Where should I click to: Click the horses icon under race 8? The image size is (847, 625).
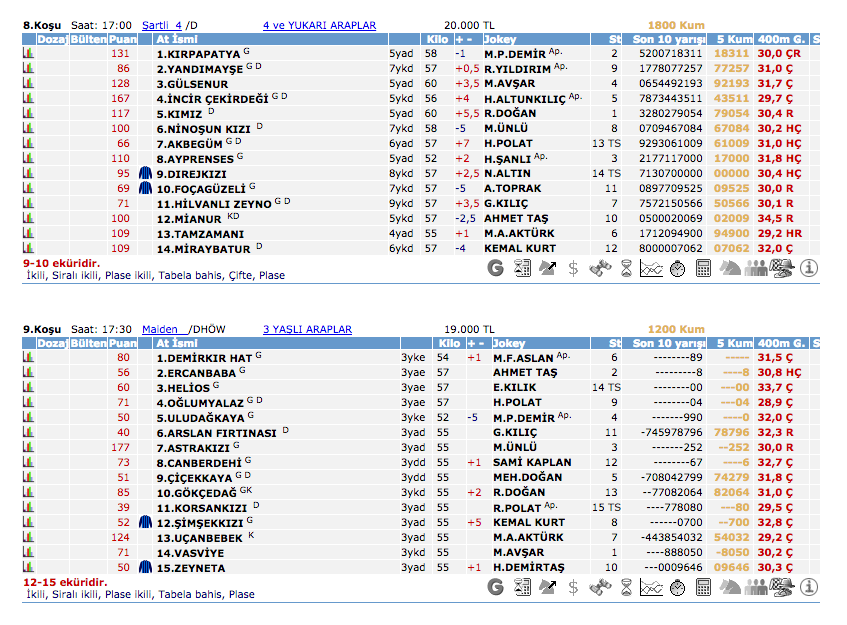pos(730,267)
